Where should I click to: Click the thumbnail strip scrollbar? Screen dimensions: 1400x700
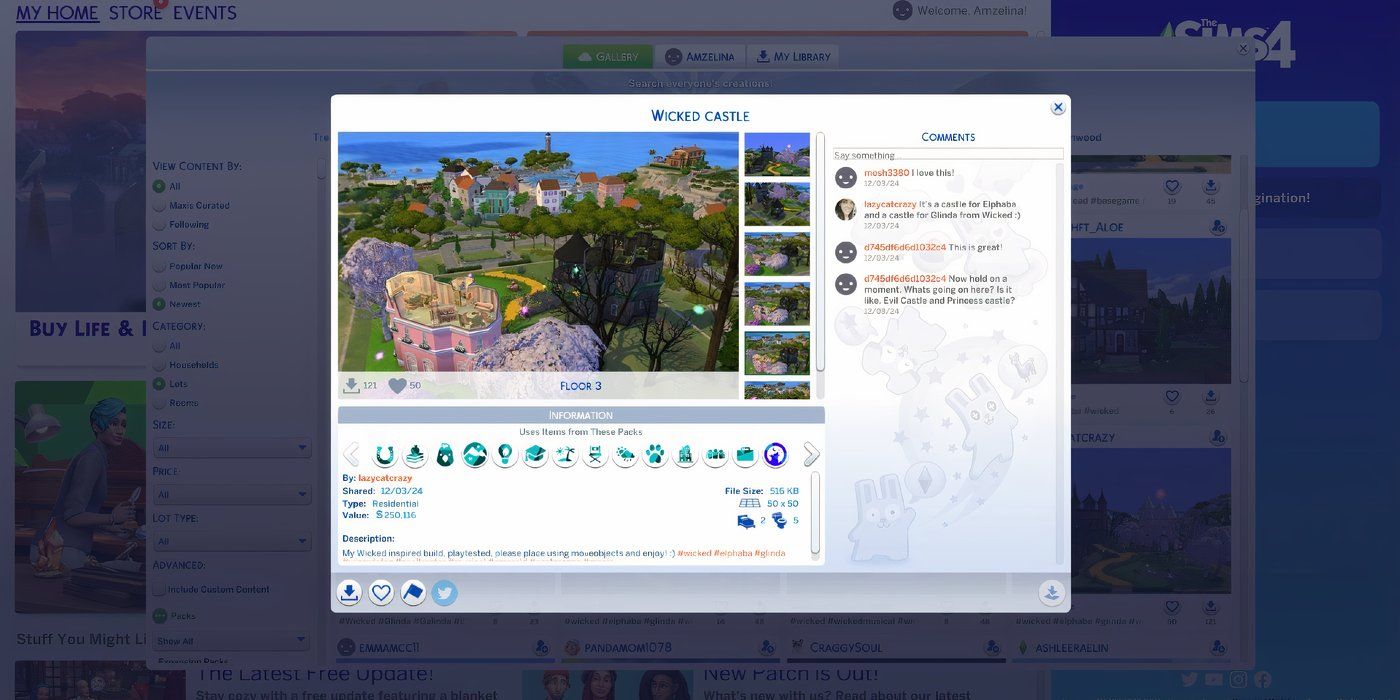821,250
